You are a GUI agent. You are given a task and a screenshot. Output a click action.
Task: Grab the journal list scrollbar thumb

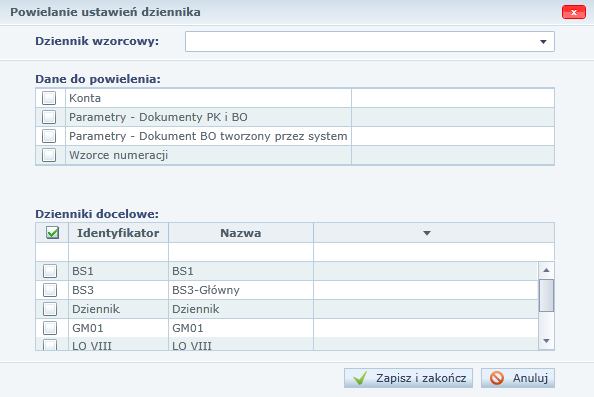(546, 295)
